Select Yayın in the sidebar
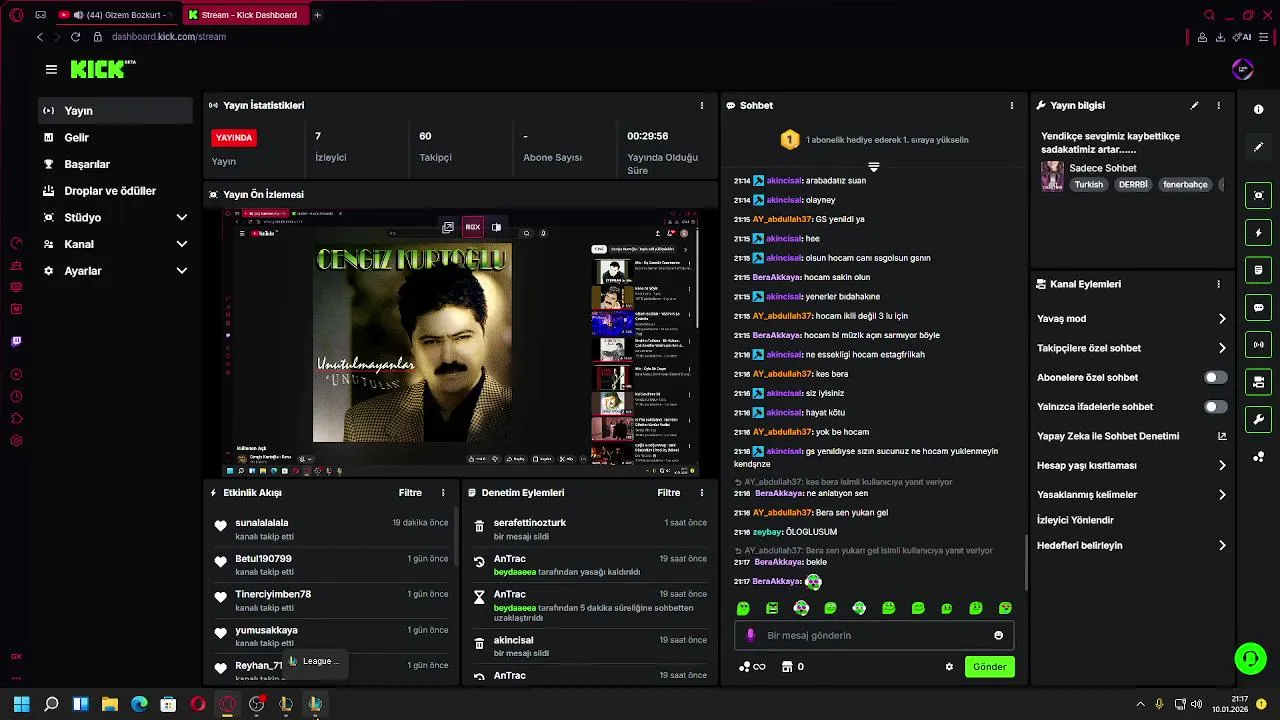The image size is (1280, 720). coord(116,111)
